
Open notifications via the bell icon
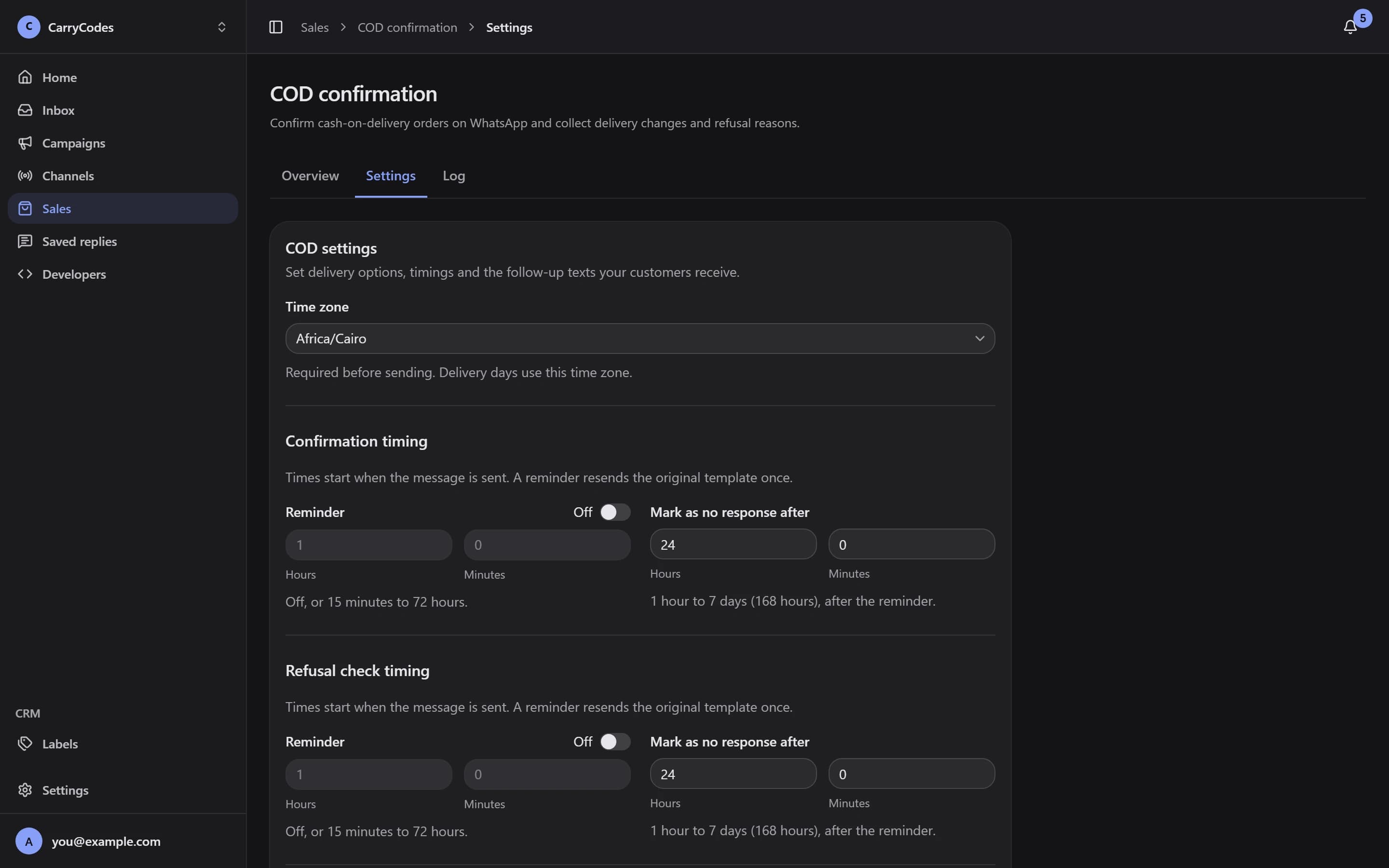point(1350,27)
